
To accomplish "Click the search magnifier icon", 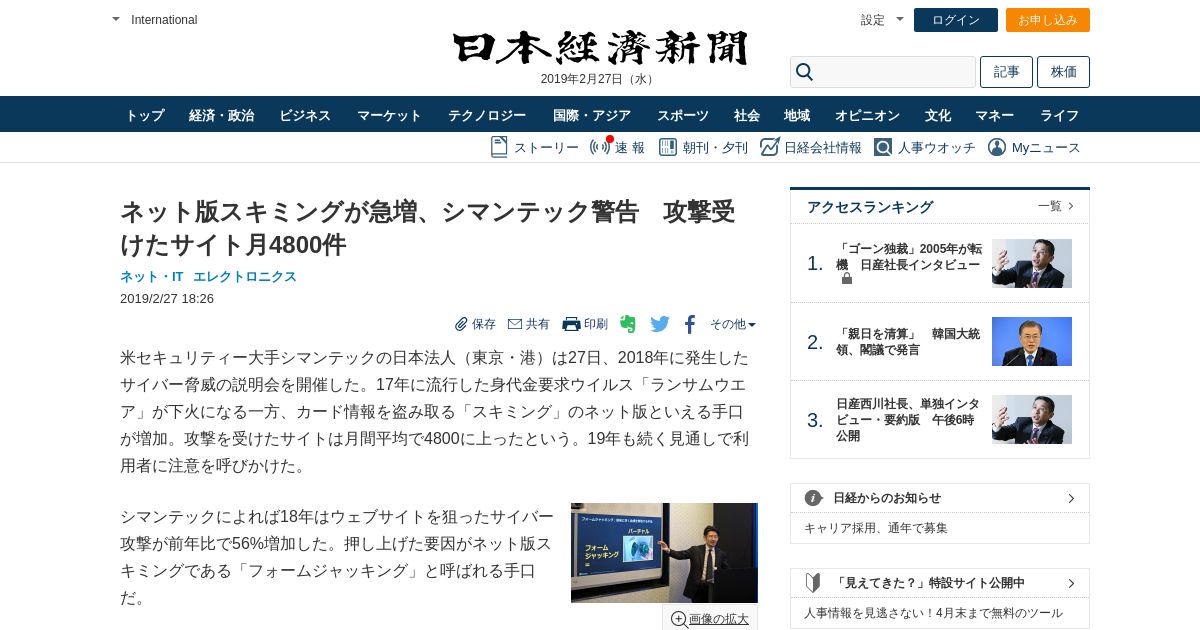I will (x=804, y=72).
